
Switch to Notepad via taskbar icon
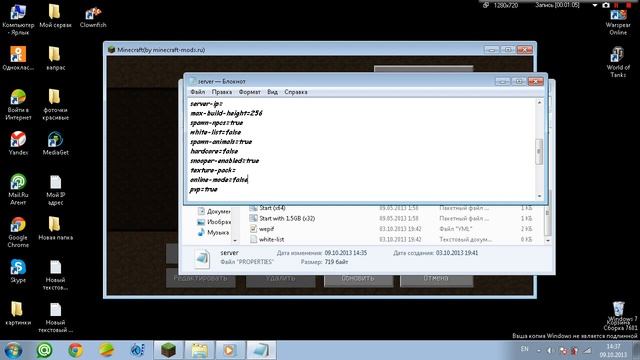tap(261, 350)
